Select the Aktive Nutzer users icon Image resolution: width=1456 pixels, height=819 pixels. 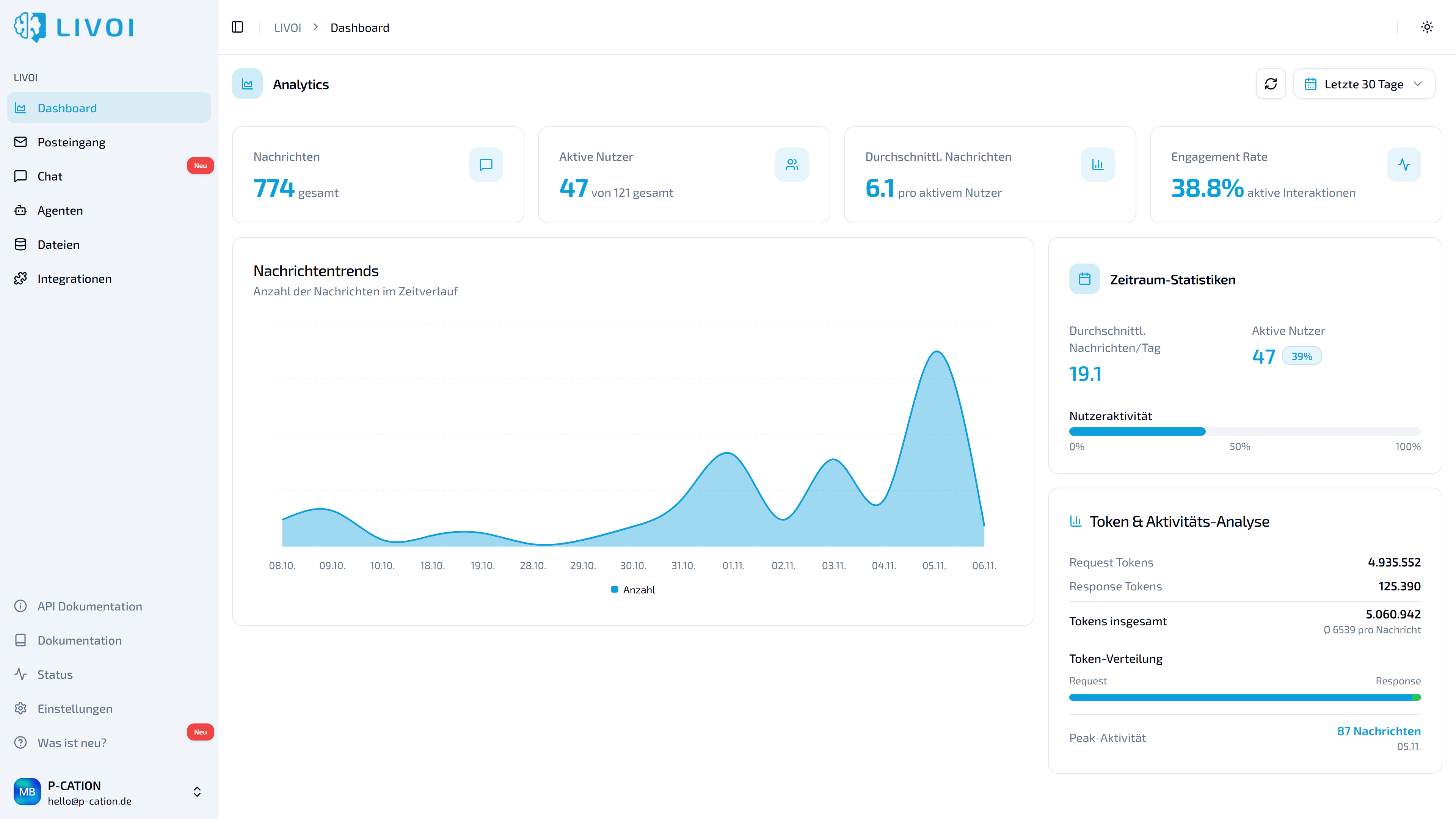tap(792, 165)
